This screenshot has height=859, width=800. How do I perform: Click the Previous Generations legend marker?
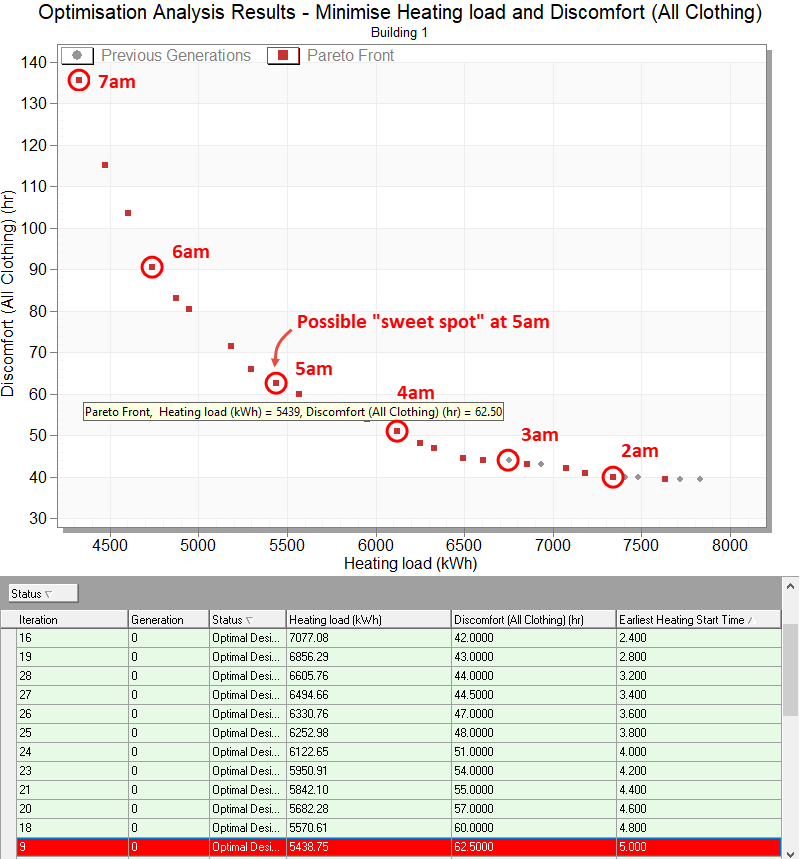(x=77, y=55)
